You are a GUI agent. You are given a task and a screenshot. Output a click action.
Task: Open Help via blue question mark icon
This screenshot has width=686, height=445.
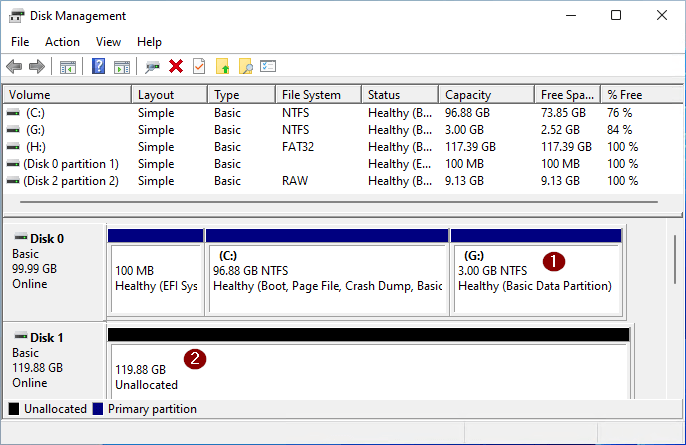pos(99,66)
